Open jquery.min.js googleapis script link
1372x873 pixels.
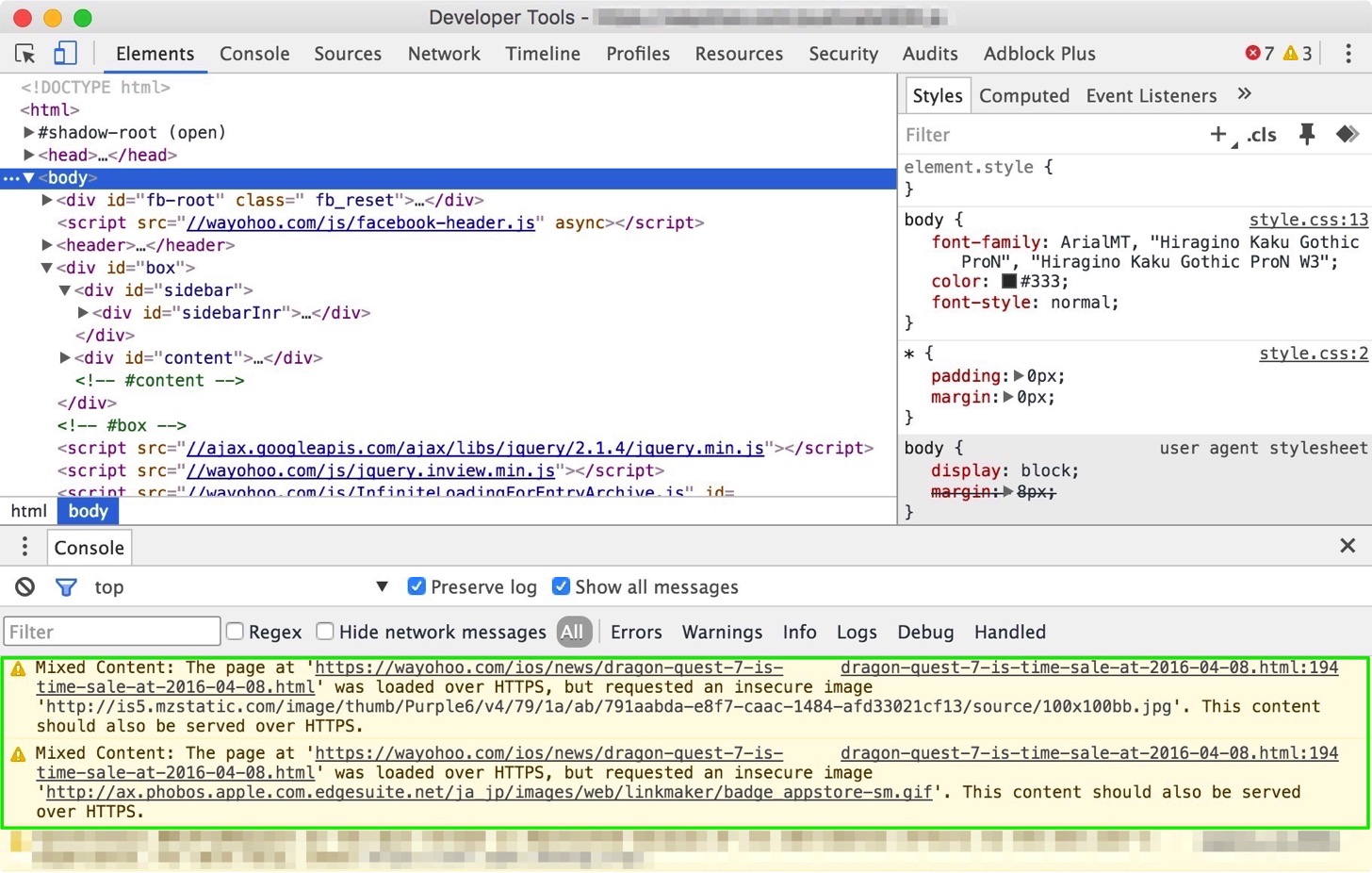475,448
